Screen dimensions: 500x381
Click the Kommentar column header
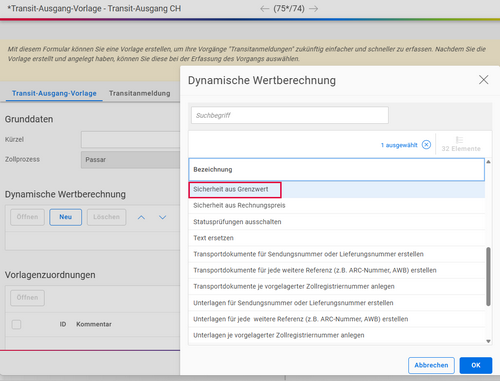pyautogui.click(x=94, y=324)
